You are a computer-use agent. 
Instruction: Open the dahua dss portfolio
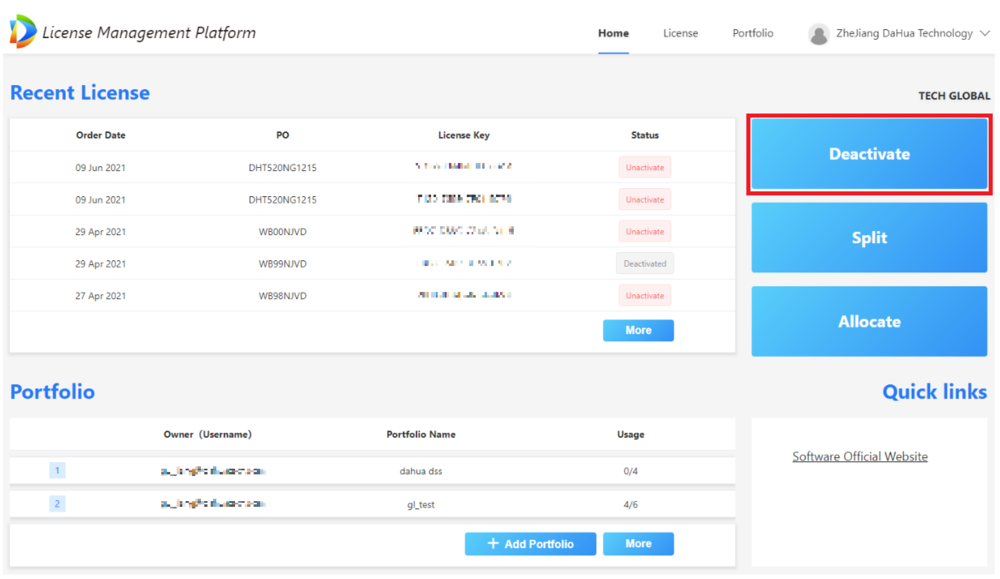point(420,471)
